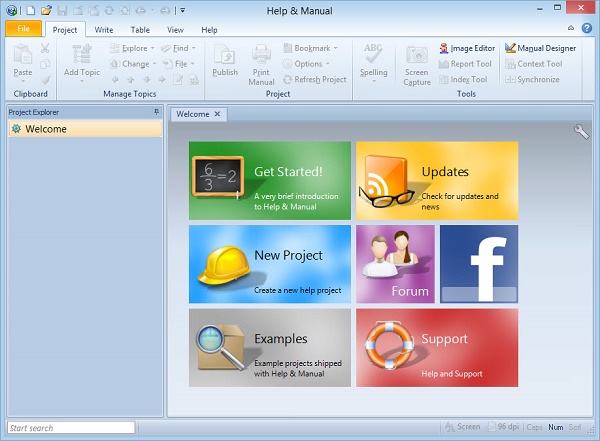The height and width of the screenshot is (441, 600).
Task: Launch the Manual Designer
Action: (x=540, y=48)
